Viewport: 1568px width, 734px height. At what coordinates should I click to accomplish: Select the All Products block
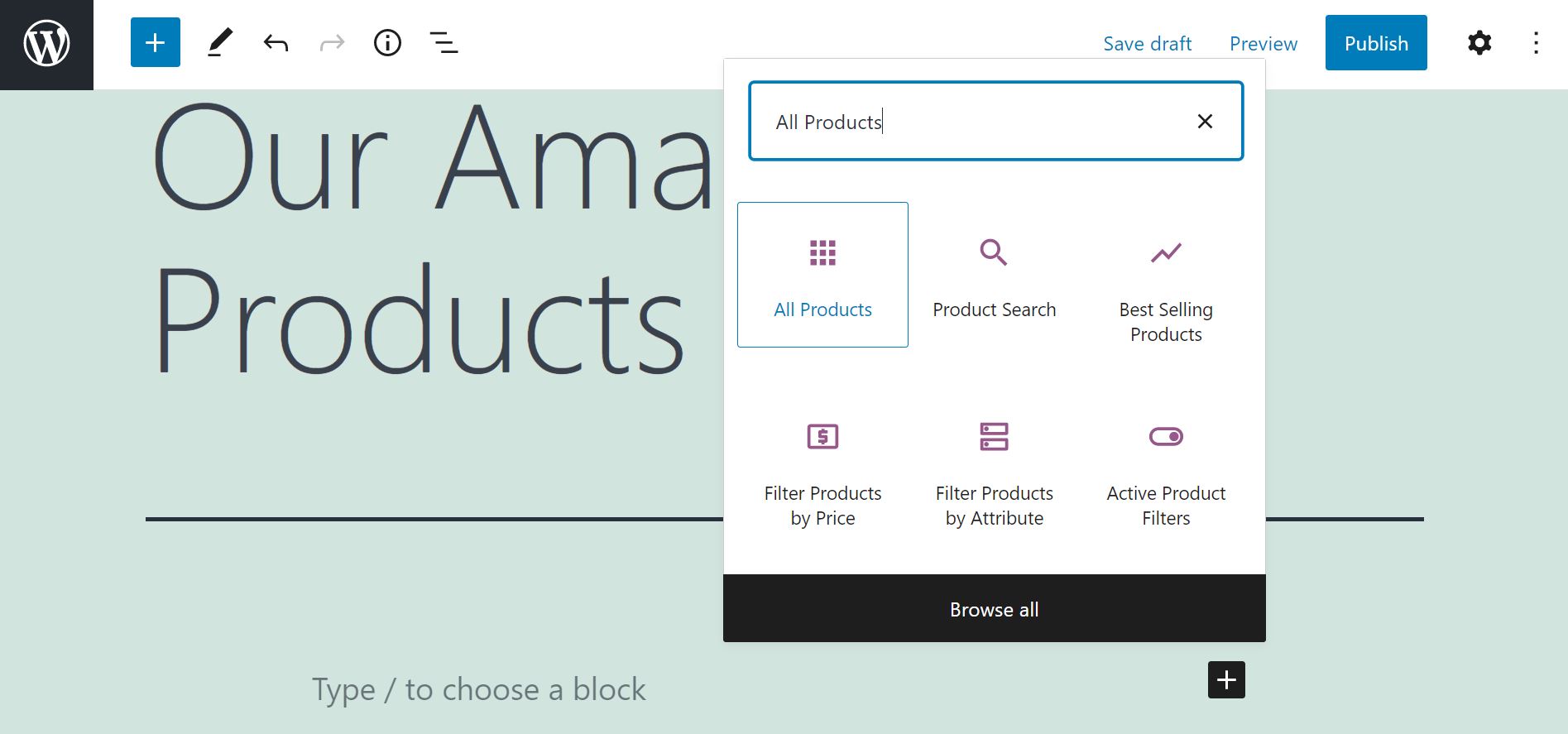click(822, 274)
